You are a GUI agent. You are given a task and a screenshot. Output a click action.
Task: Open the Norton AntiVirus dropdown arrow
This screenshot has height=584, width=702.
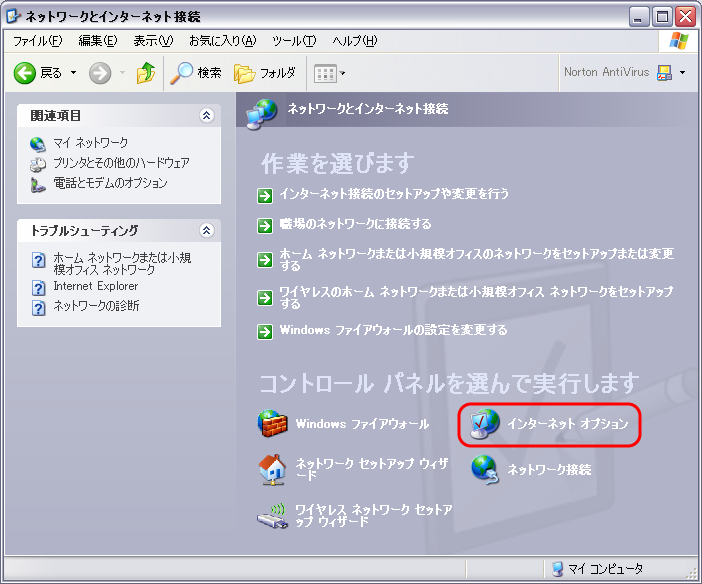(682, 73)
